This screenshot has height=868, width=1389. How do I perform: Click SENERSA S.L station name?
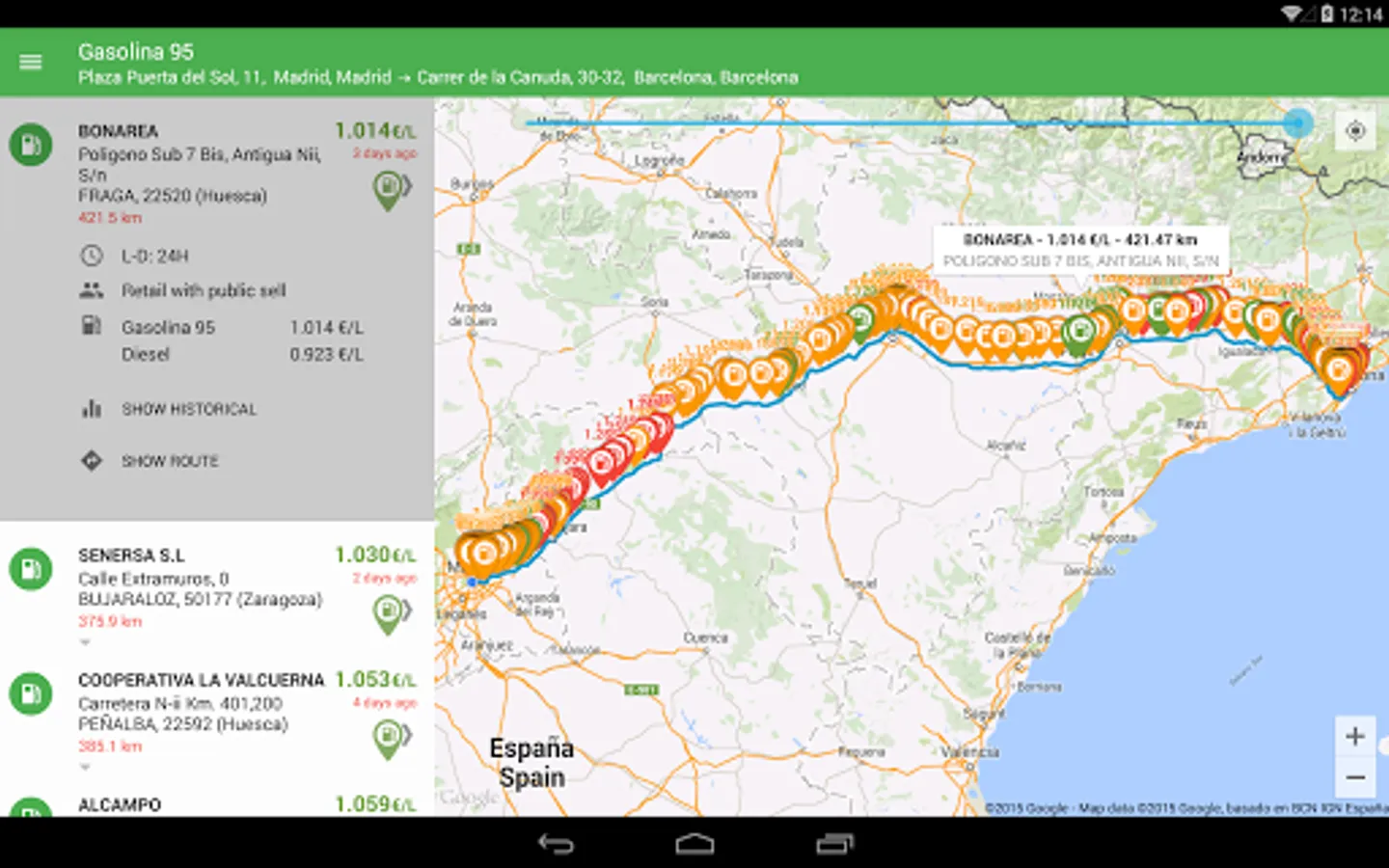coord(131,556)
